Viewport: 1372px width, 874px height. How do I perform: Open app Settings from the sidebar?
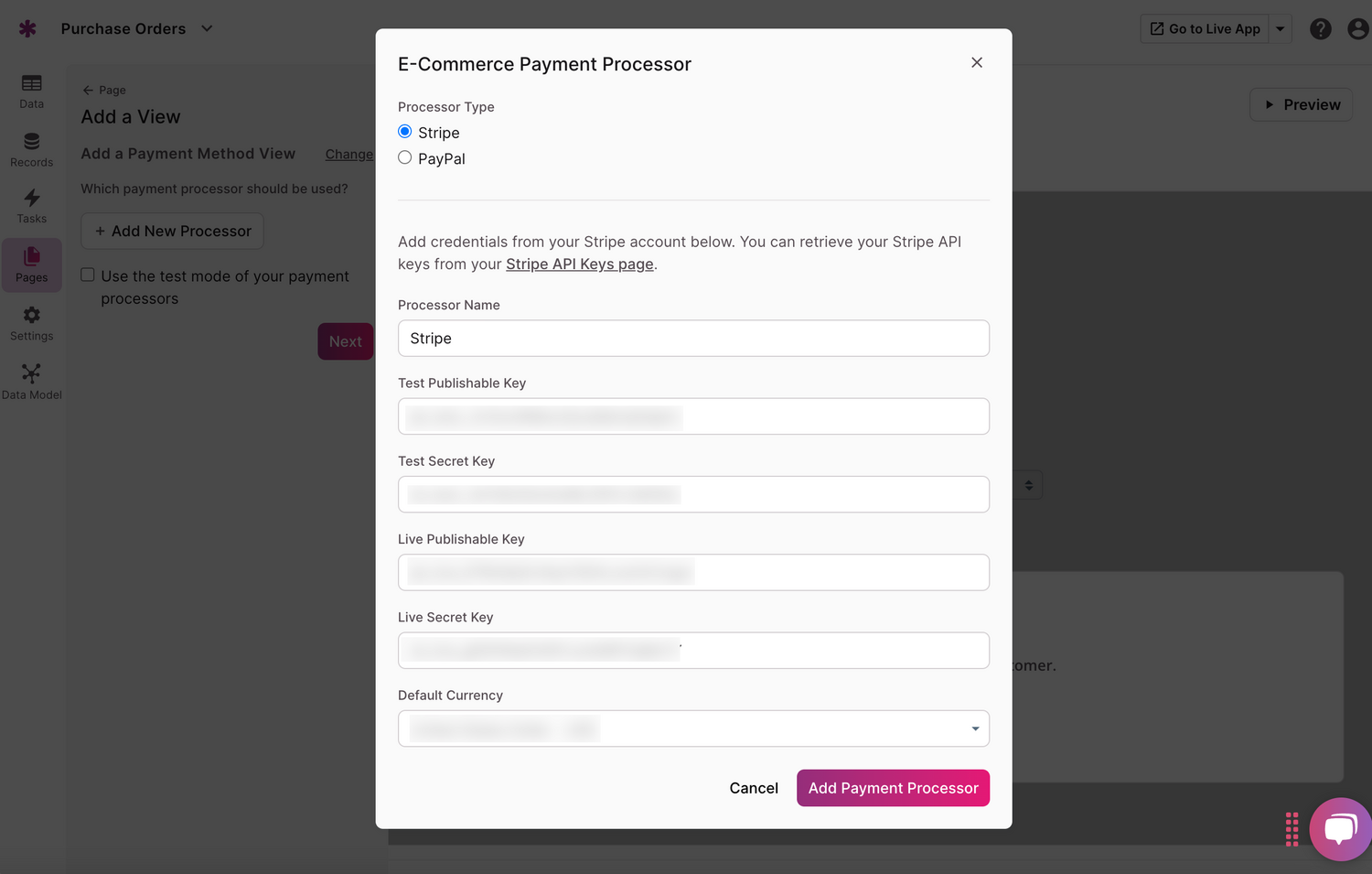coord(31,320)
